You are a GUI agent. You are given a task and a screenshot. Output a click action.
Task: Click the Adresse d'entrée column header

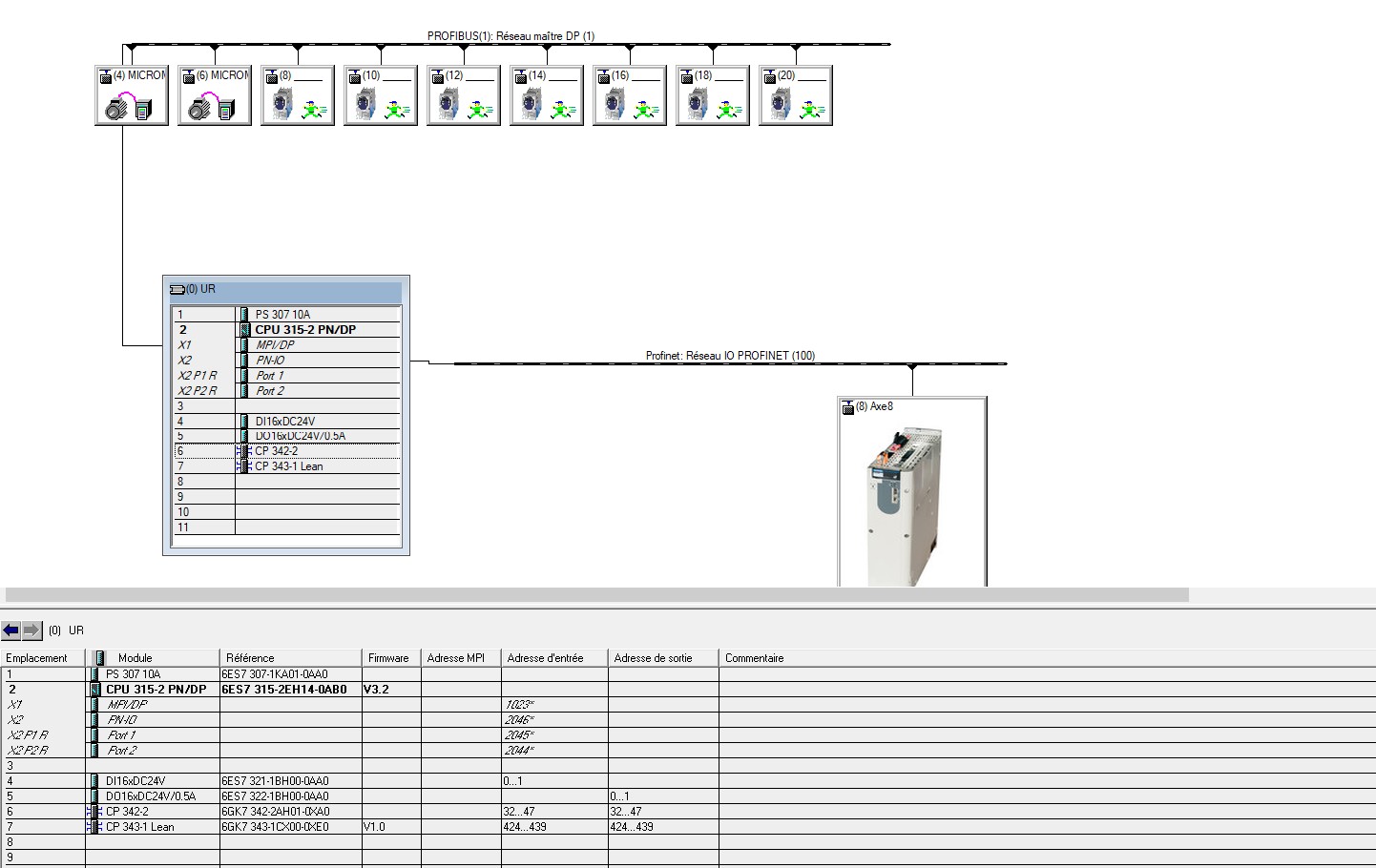coord(545,658)
